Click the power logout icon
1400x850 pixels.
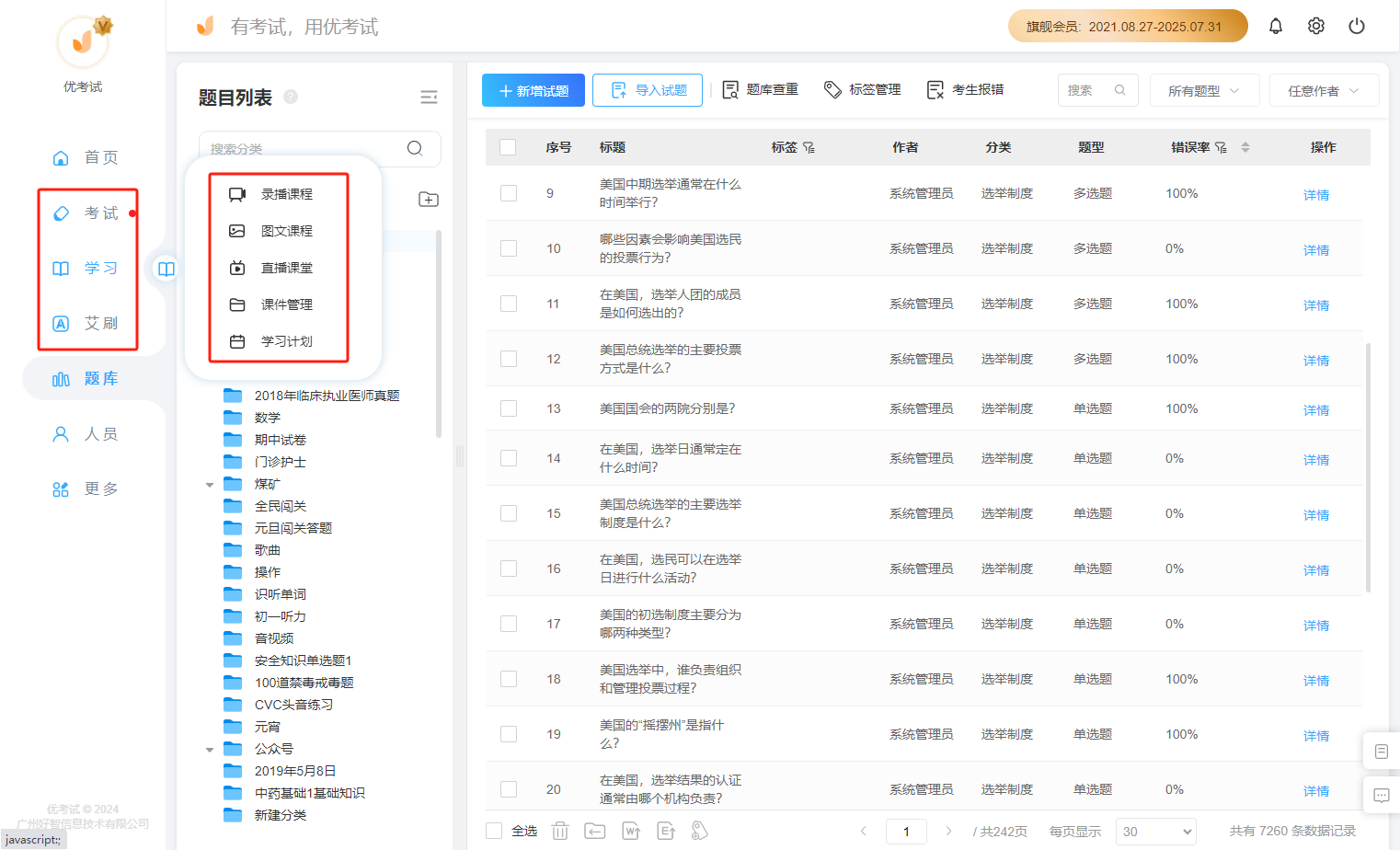[x=1357, y=26]
